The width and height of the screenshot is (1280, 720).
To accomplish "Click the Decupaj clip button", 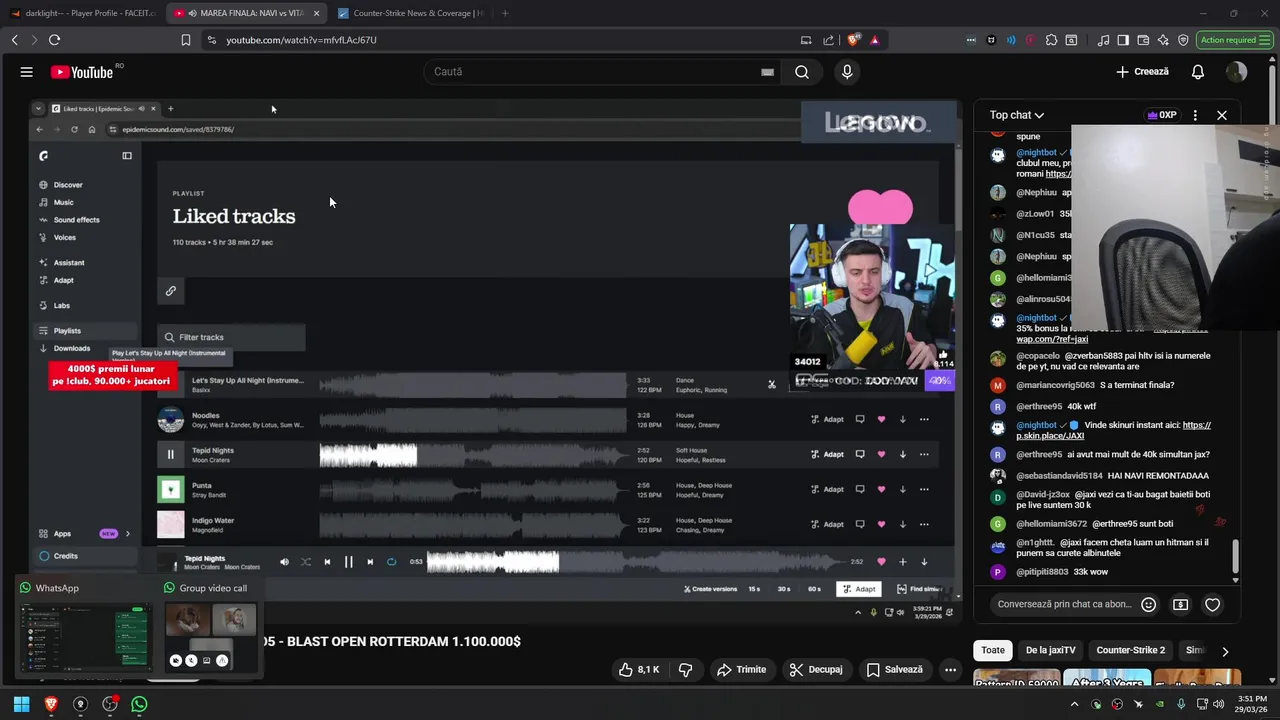I will (x=815, y=669).
